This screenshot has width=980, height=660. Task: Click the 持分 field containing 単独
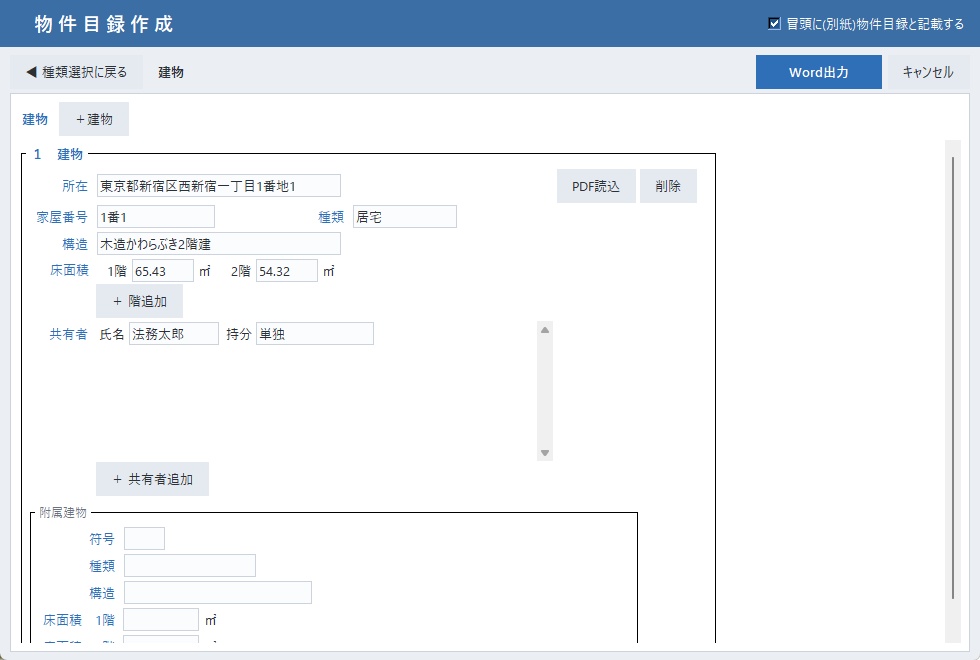click(315, 334)
